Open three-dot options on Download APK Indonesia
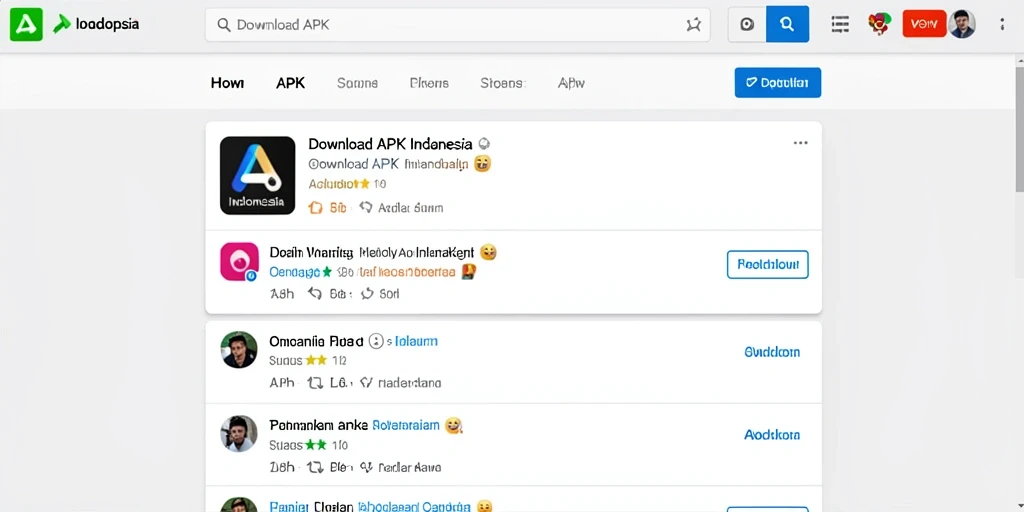Viewport: 1024px width, 512px height. click(801, 143)
